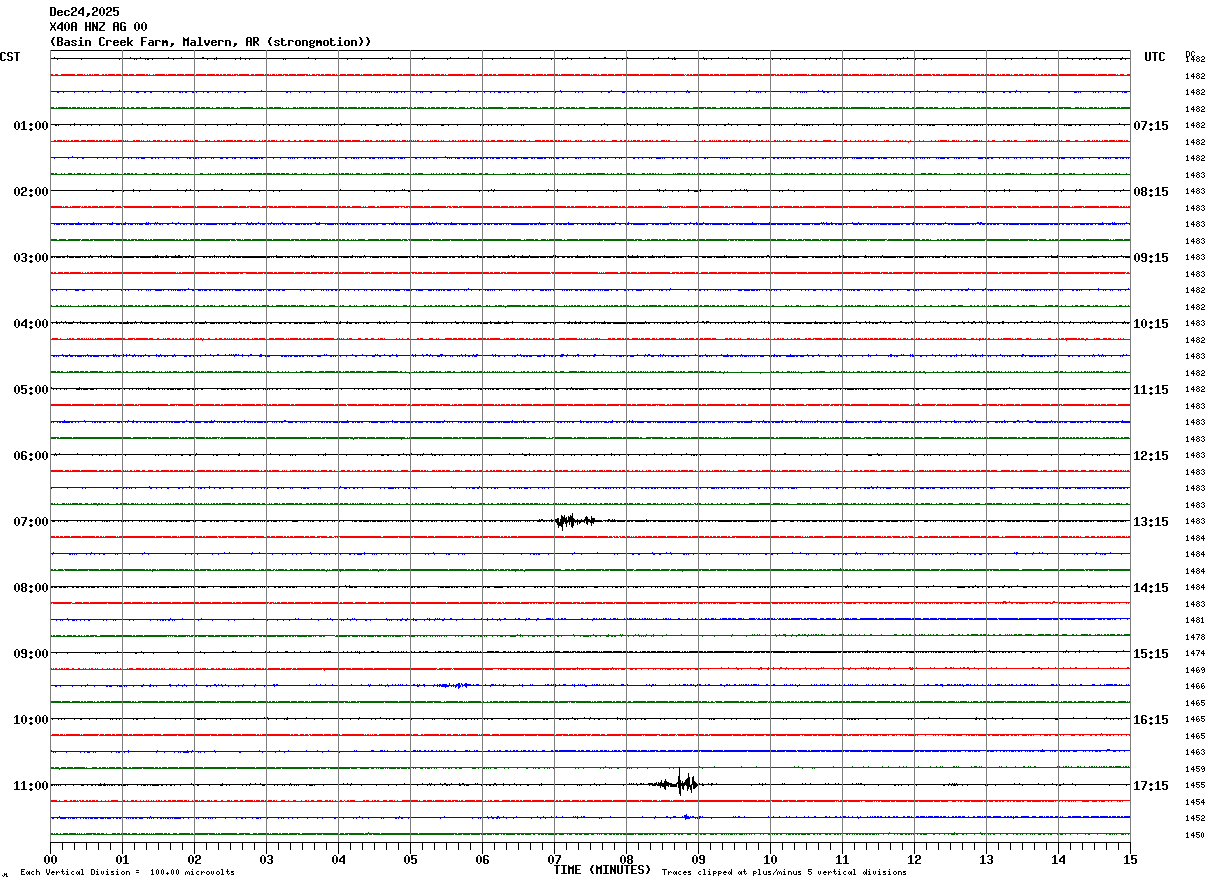Click minute 07 on the time axis

[x=554, y=859]
